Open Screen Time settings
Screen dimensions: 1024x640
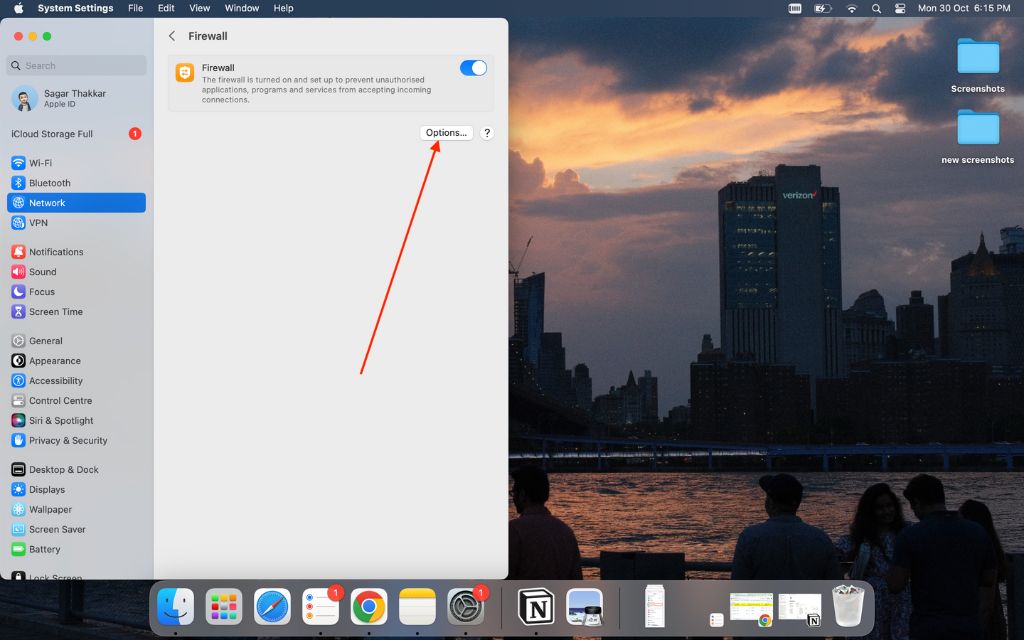pos(56,312)
